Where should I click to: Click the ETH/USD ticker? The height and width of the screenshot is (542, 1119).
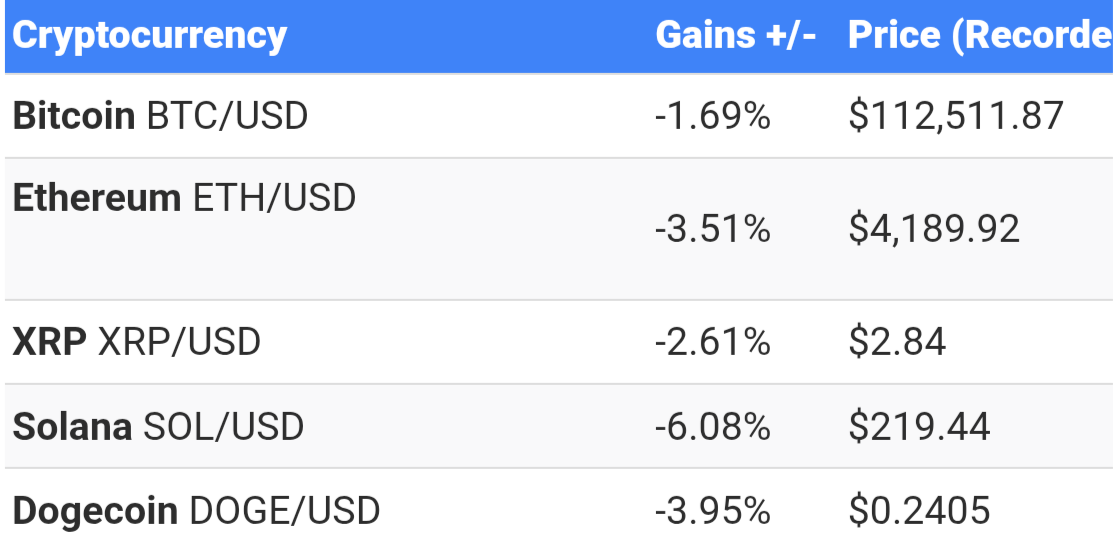coord(274,198)
